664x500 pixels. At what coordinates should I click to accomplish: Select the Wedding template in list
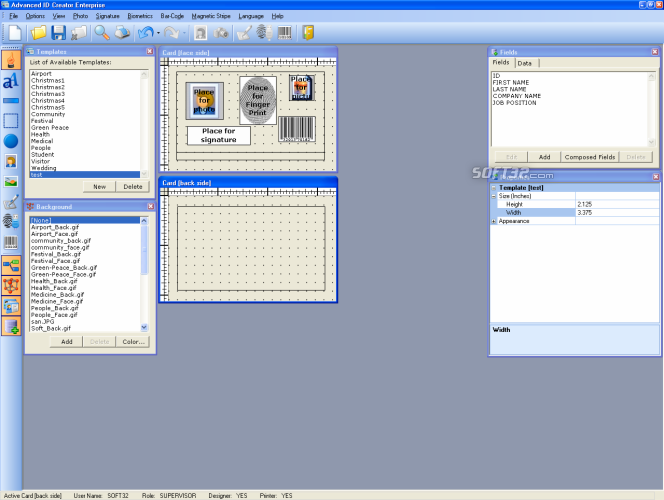click(x=85, y=168)
